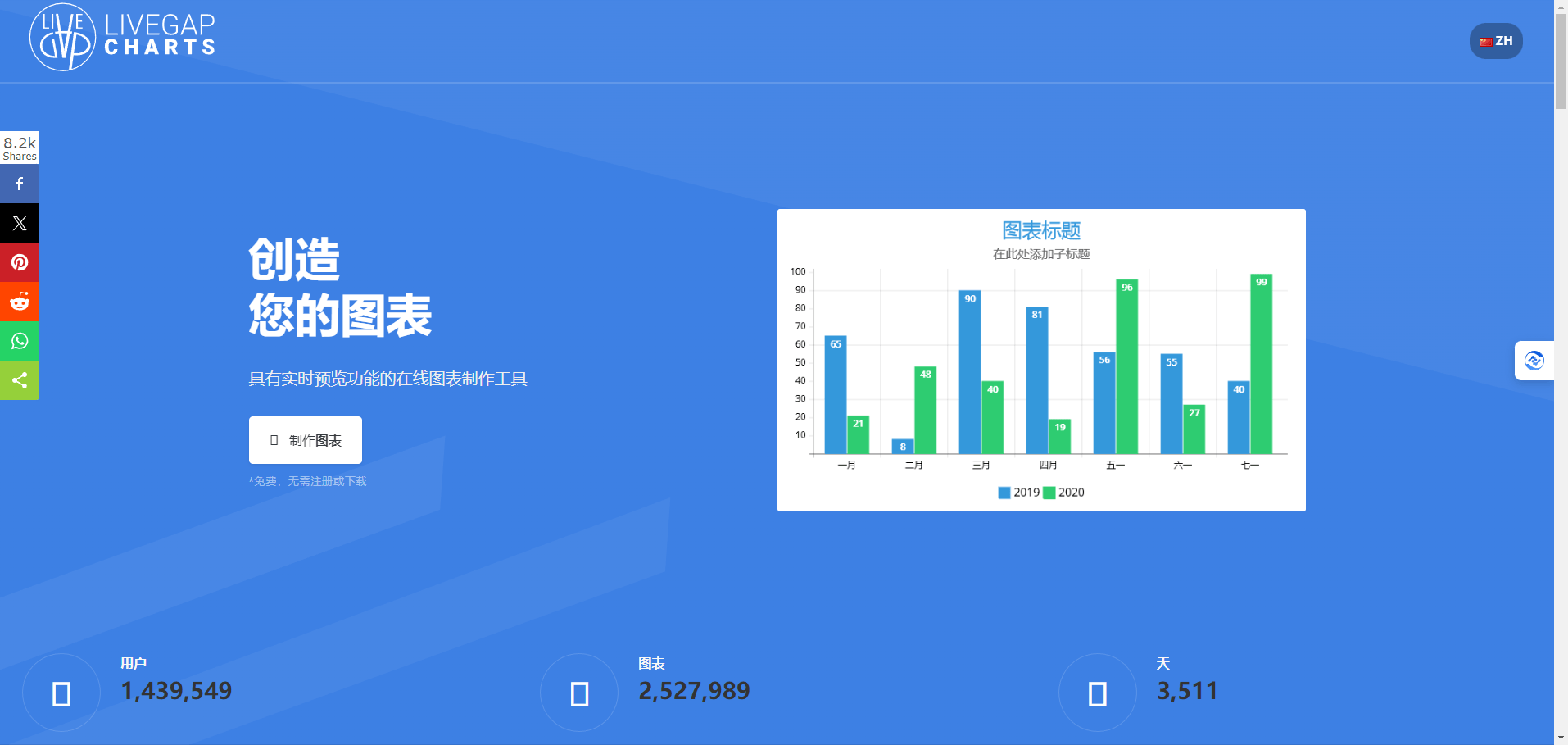Click the 用户 user statistics icon
This screenshot has height=745, width=1568.
(x=61, y=692)
